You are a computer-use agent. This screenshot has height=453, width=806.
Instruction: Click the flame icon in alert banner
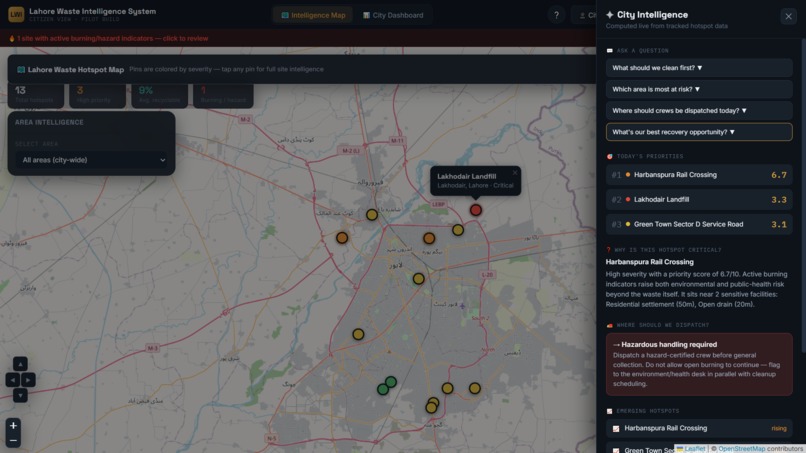[x=12, y=39]
